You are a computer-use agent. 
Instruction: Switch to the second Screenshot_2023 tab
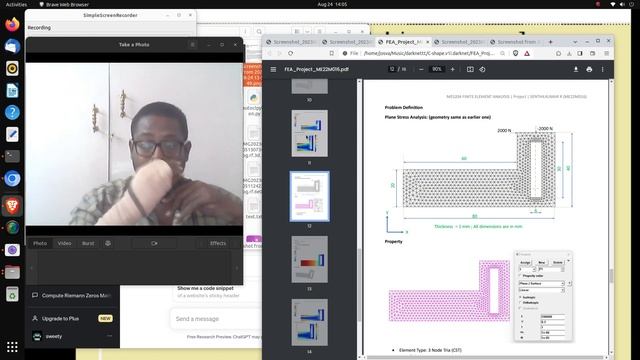[347, 42]
